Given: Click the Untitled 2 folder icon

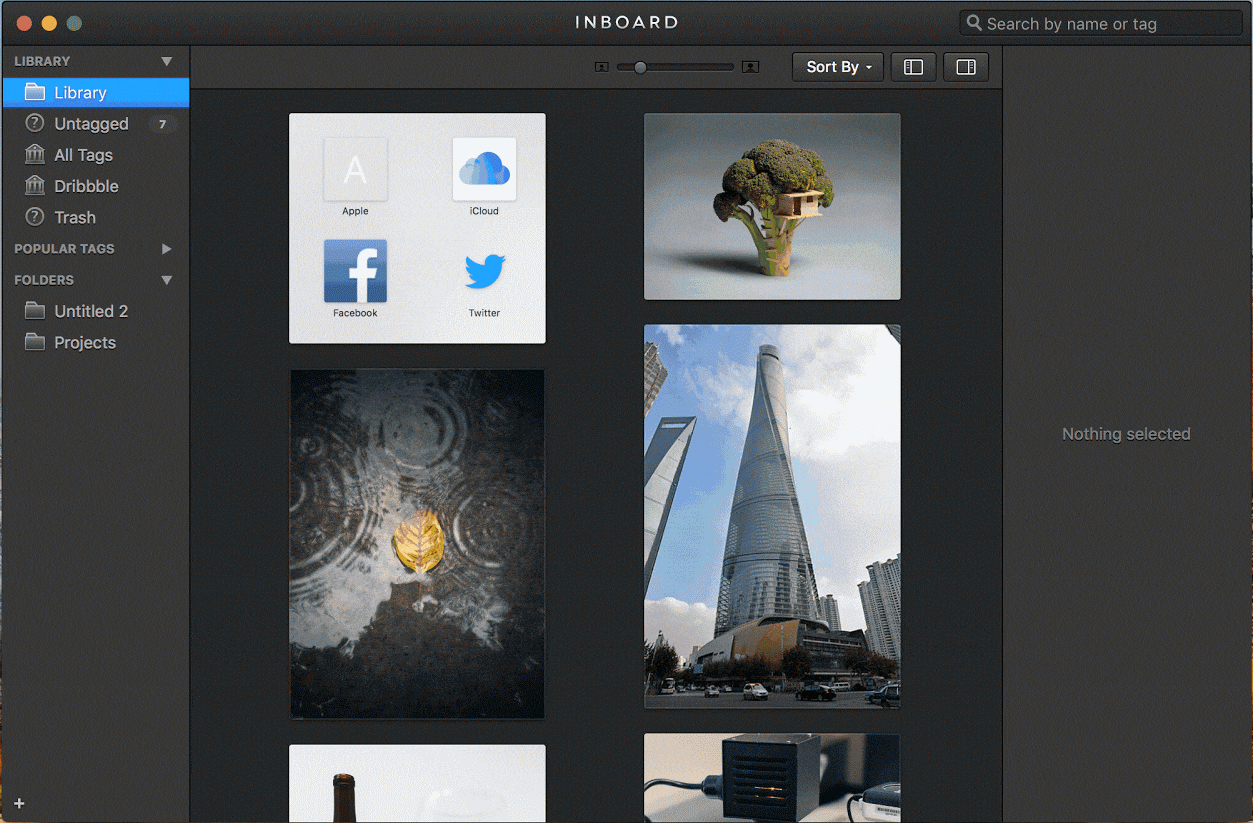Looking at the screenshot, I should [x=35, y=311].
